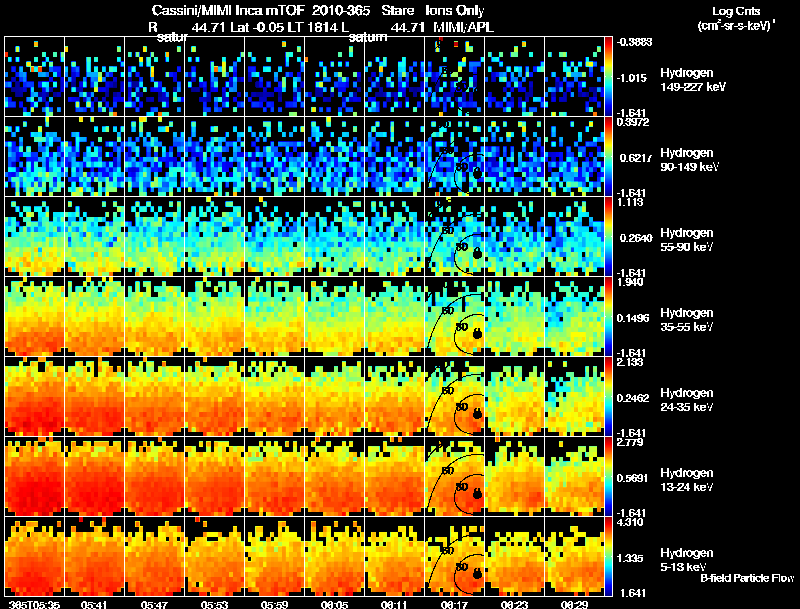Click the -0.3883 color scale maximum

634,42
